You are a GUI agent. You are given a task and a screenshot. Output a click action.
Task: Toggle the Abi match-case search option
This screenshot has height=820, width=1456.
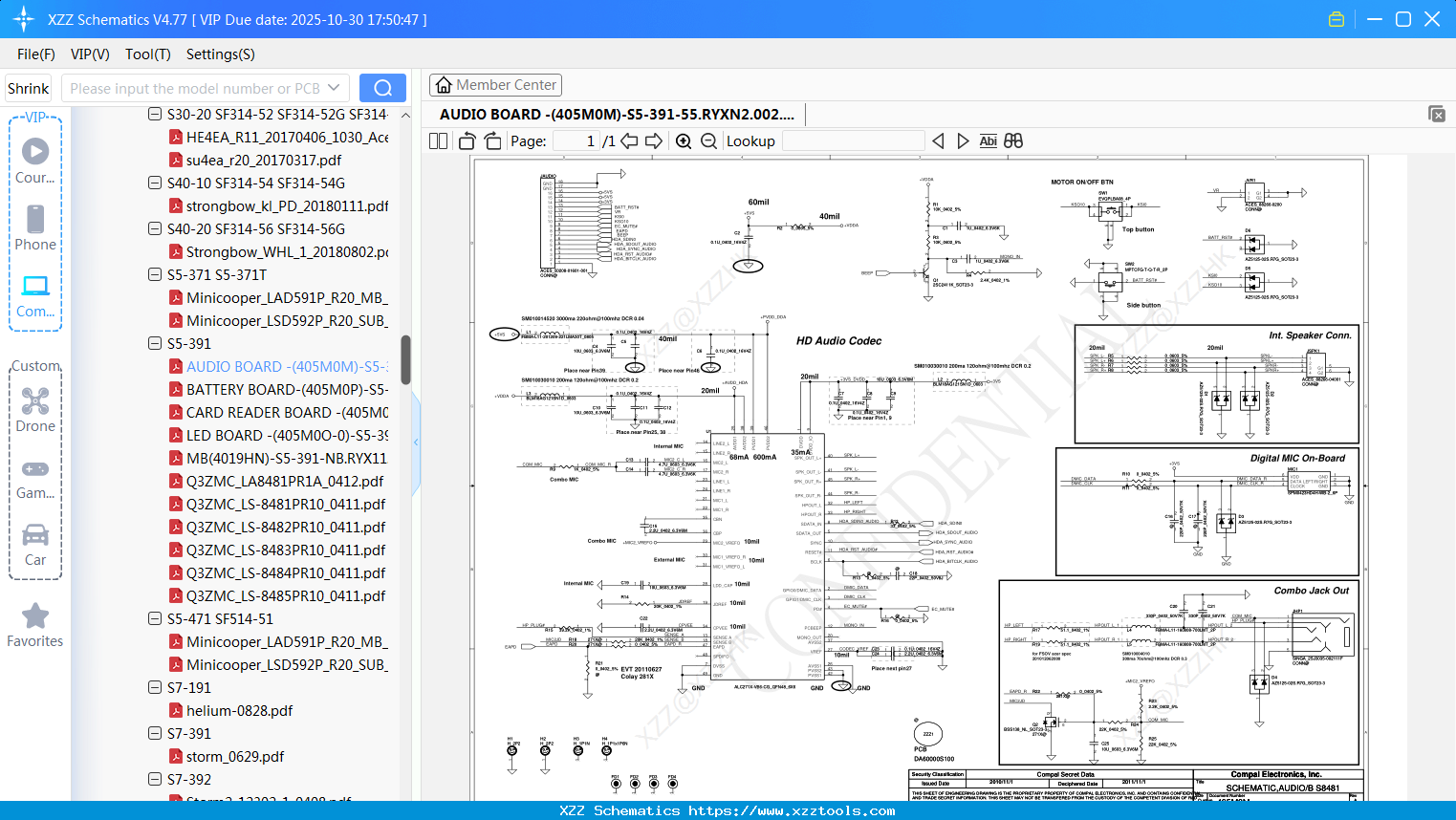pyautogui.click(x=988, y=141)
